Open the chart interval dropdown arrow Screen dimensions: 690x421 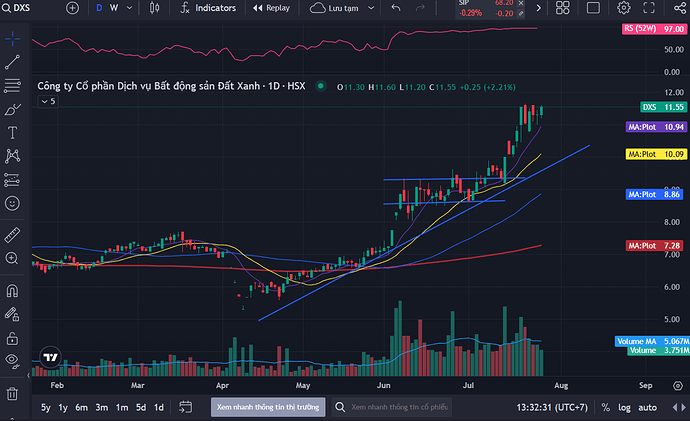click(x=129, y=8)
